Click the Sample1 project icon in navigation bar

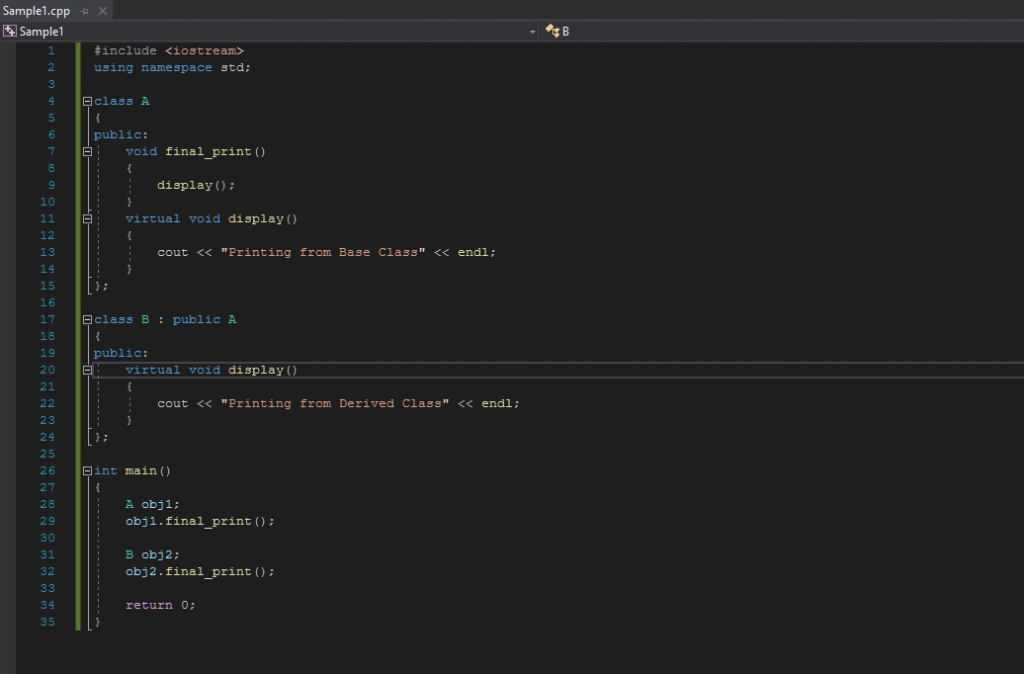click(10, 31)
